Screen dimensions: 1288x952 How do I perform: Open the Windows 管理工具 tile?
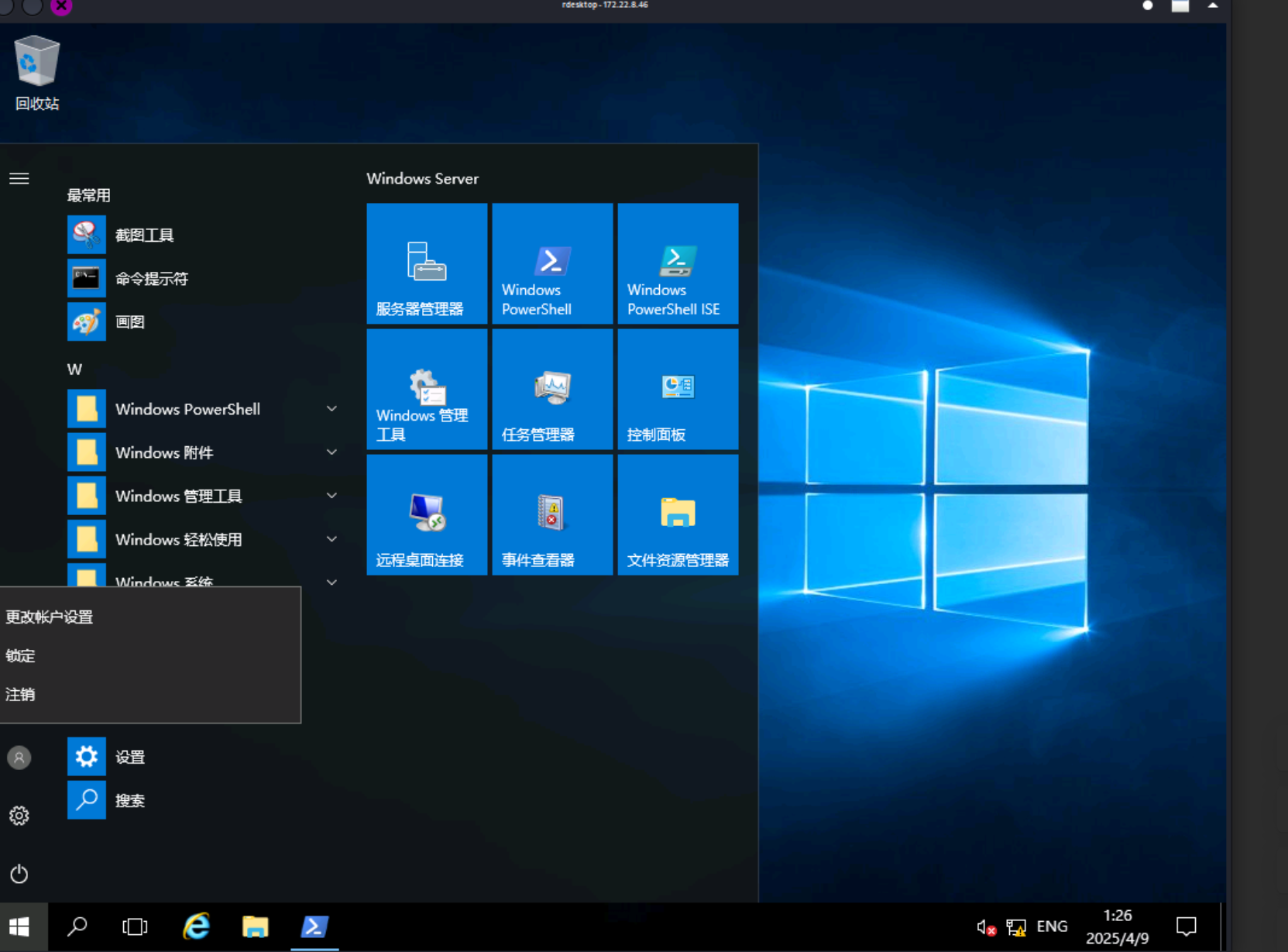[427, 389]
